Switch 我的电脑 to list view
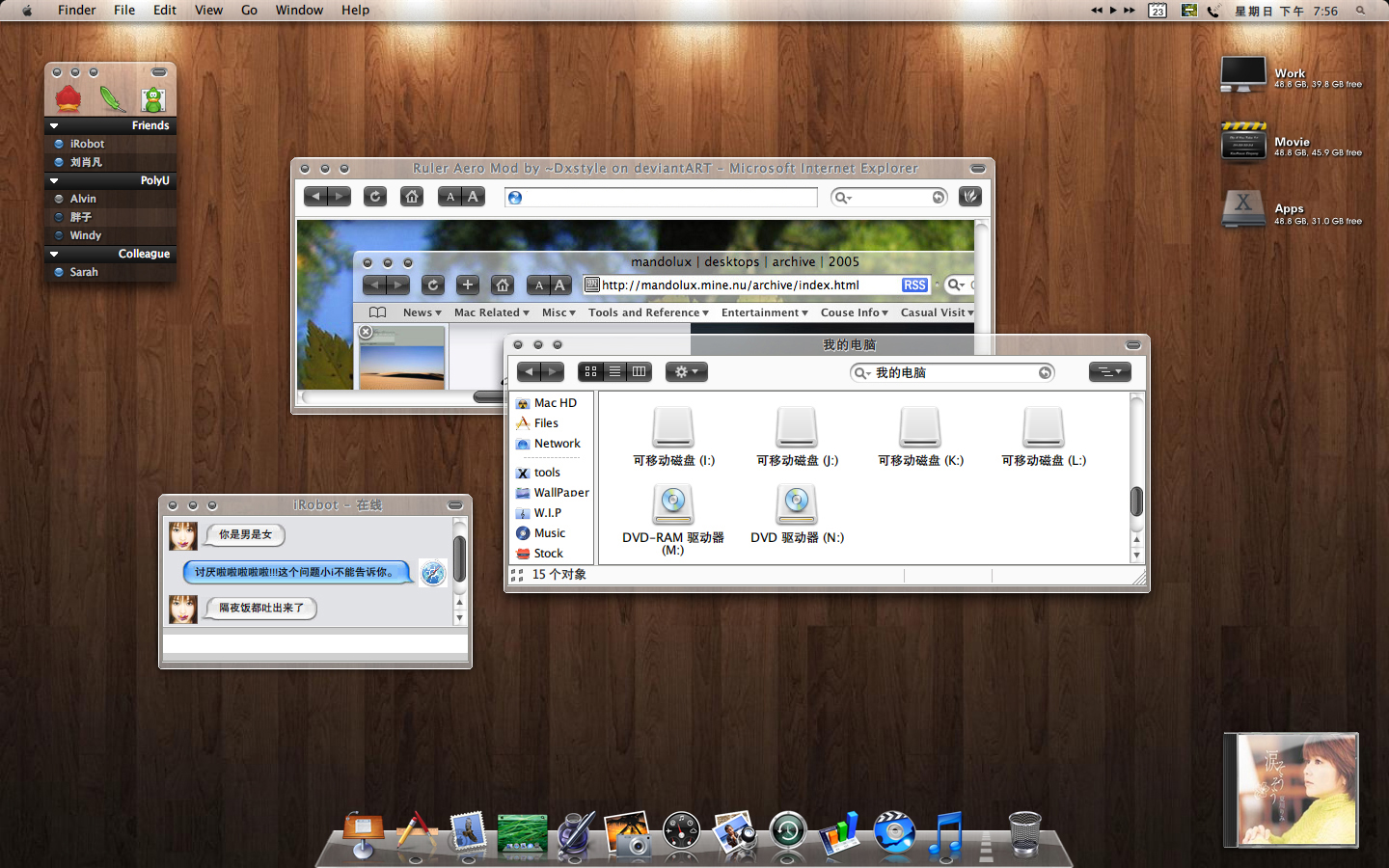 (614, 371)
